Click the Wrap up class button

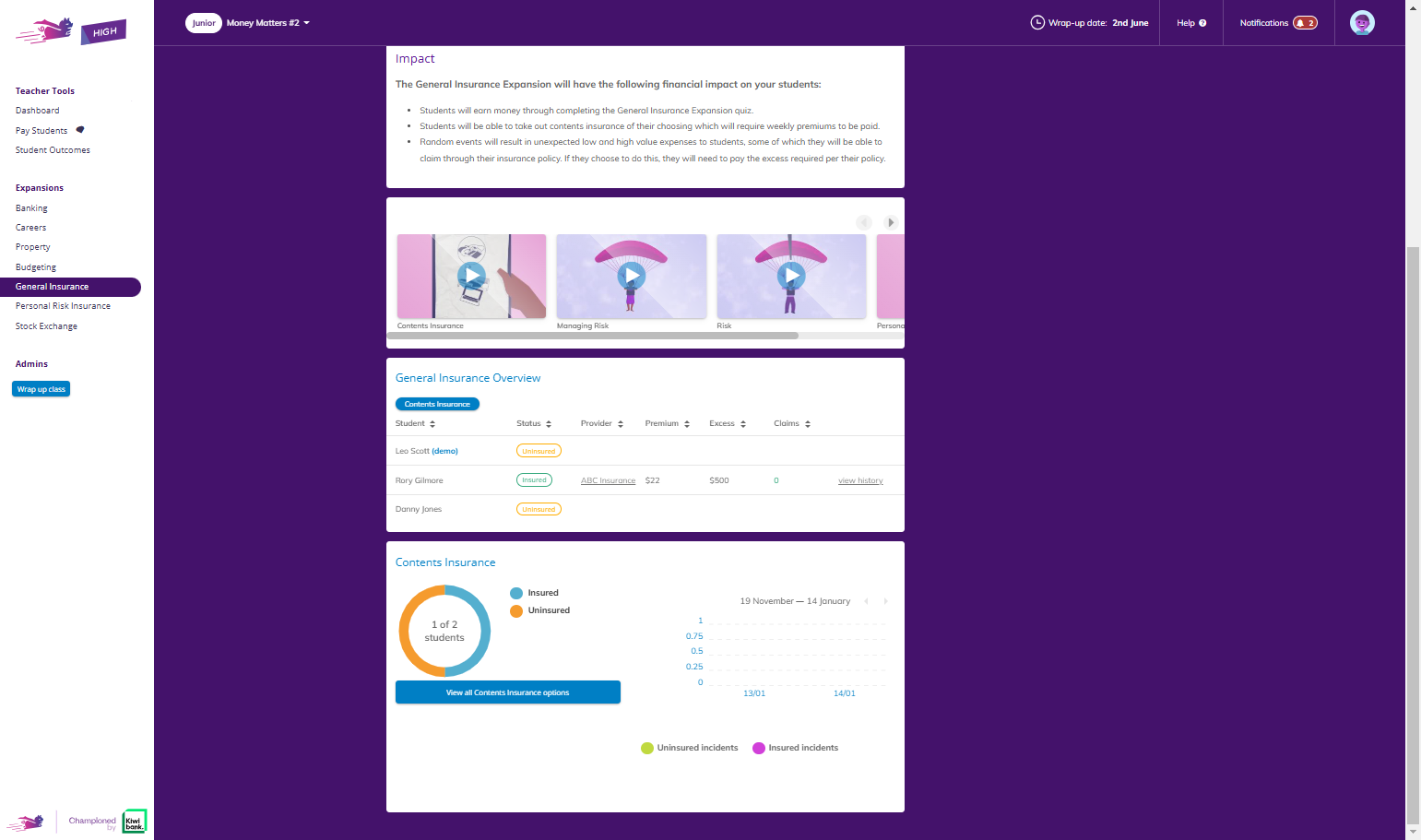[x=41, y=389]
